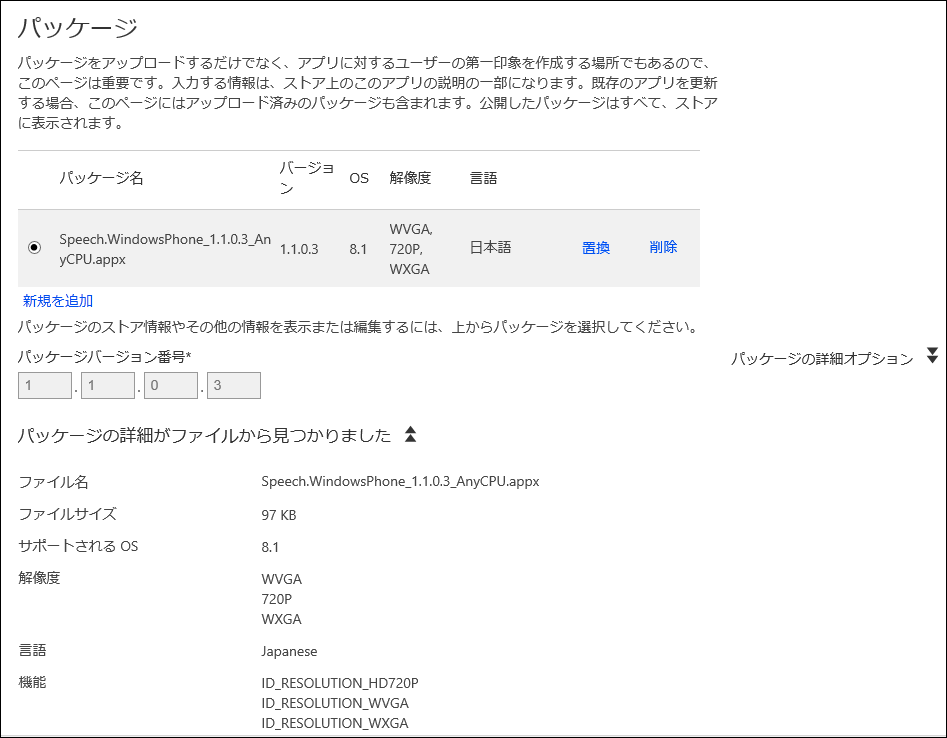Click the version field showing 0
947x738 pixels.
171,385
